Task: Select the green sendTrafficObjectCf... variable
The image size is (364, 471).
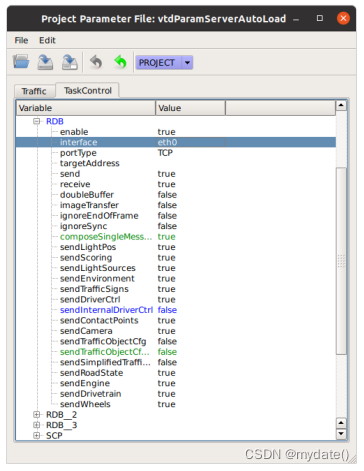Action: coord(105,352)
